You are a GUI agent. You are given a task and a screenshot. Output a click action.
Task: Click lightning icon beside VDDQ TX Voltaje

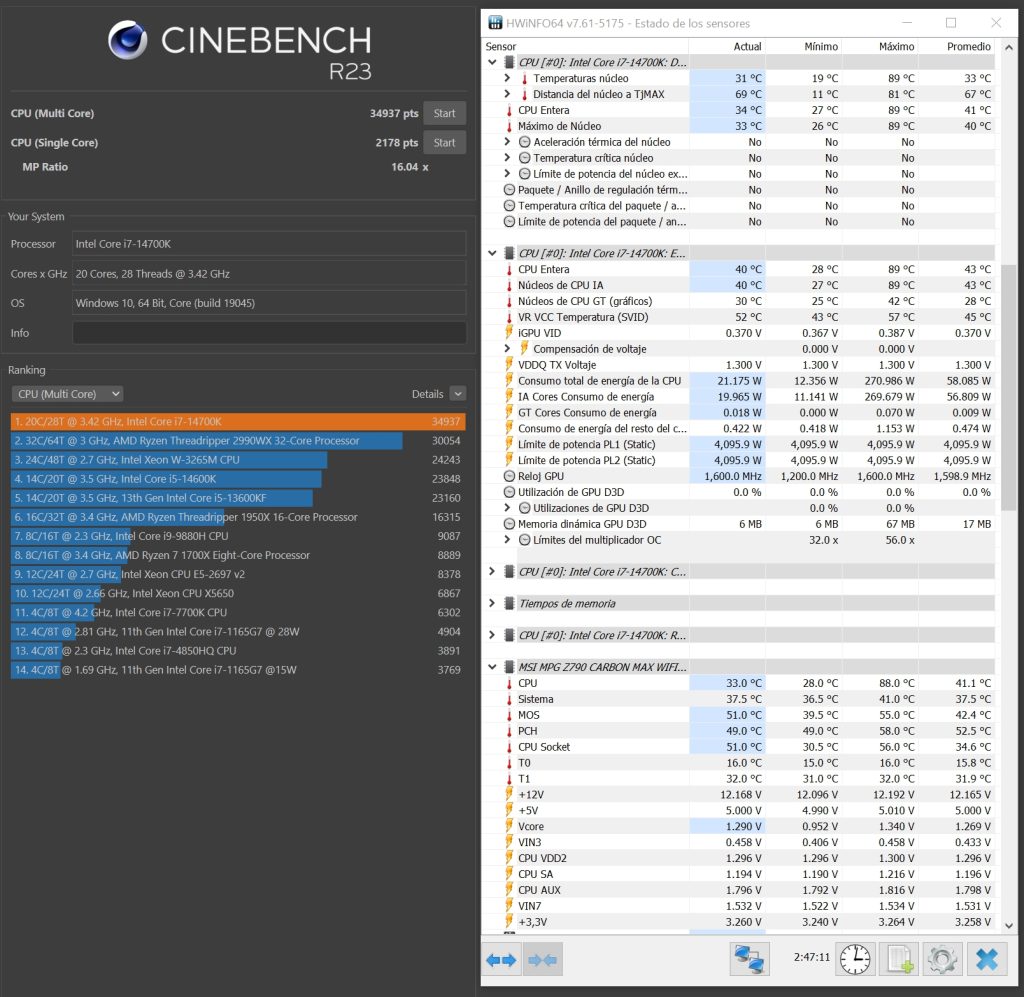[509, 364]
